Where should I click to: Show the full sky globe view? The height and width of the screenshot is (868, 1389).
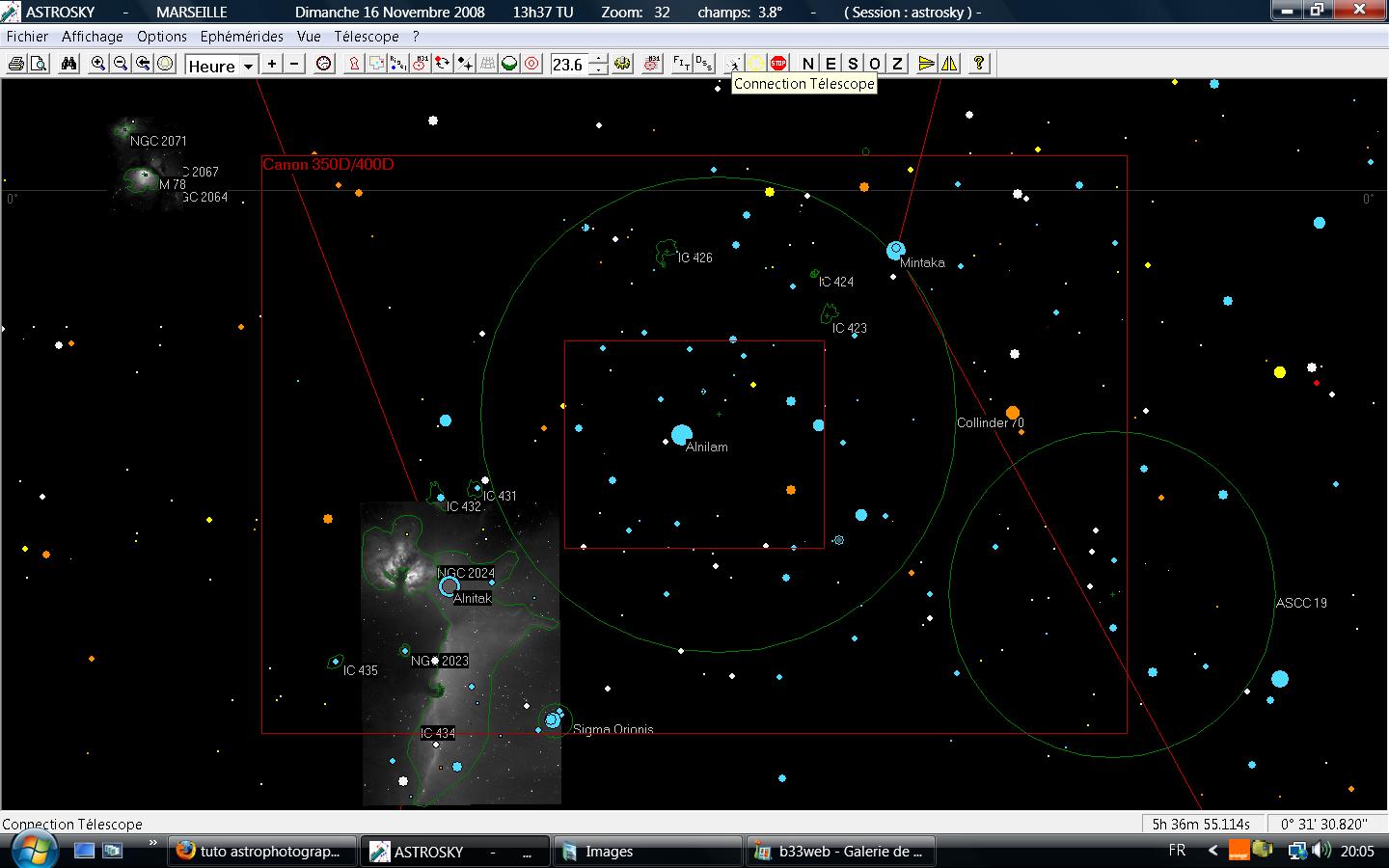(165, 64)
